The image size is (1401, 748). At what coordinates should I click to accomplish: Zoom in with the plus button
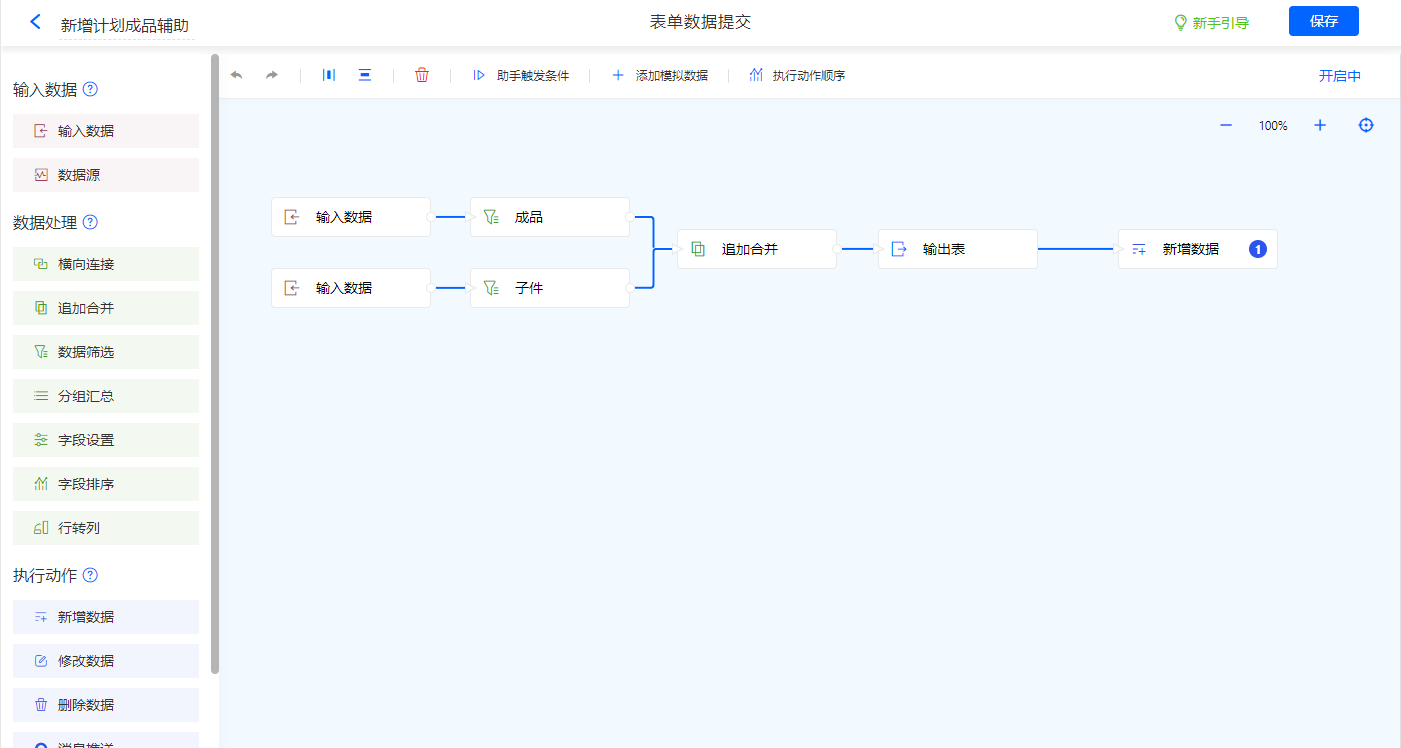(1320, 125)
